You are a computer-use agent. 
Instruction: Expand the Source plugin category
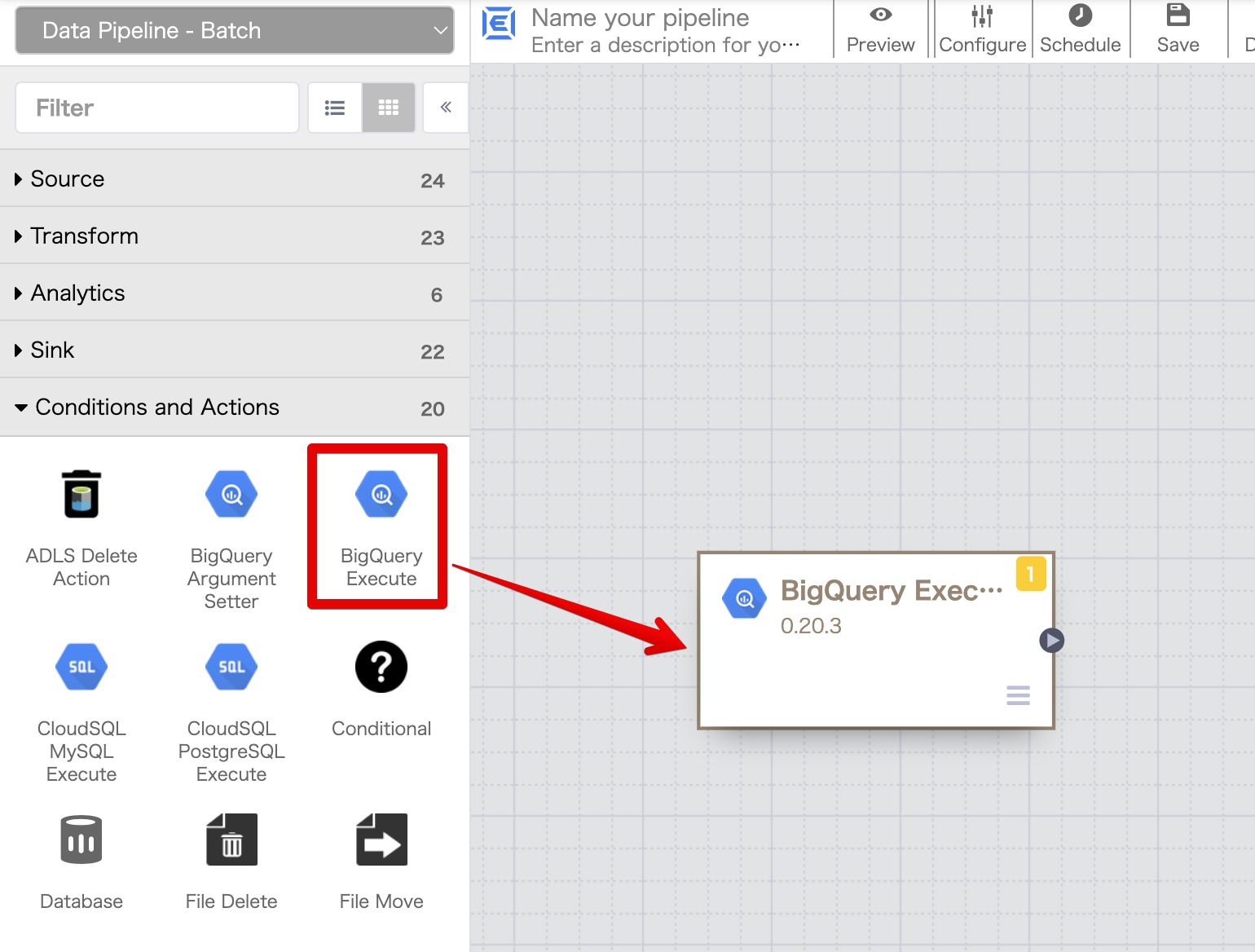(68, 179)
